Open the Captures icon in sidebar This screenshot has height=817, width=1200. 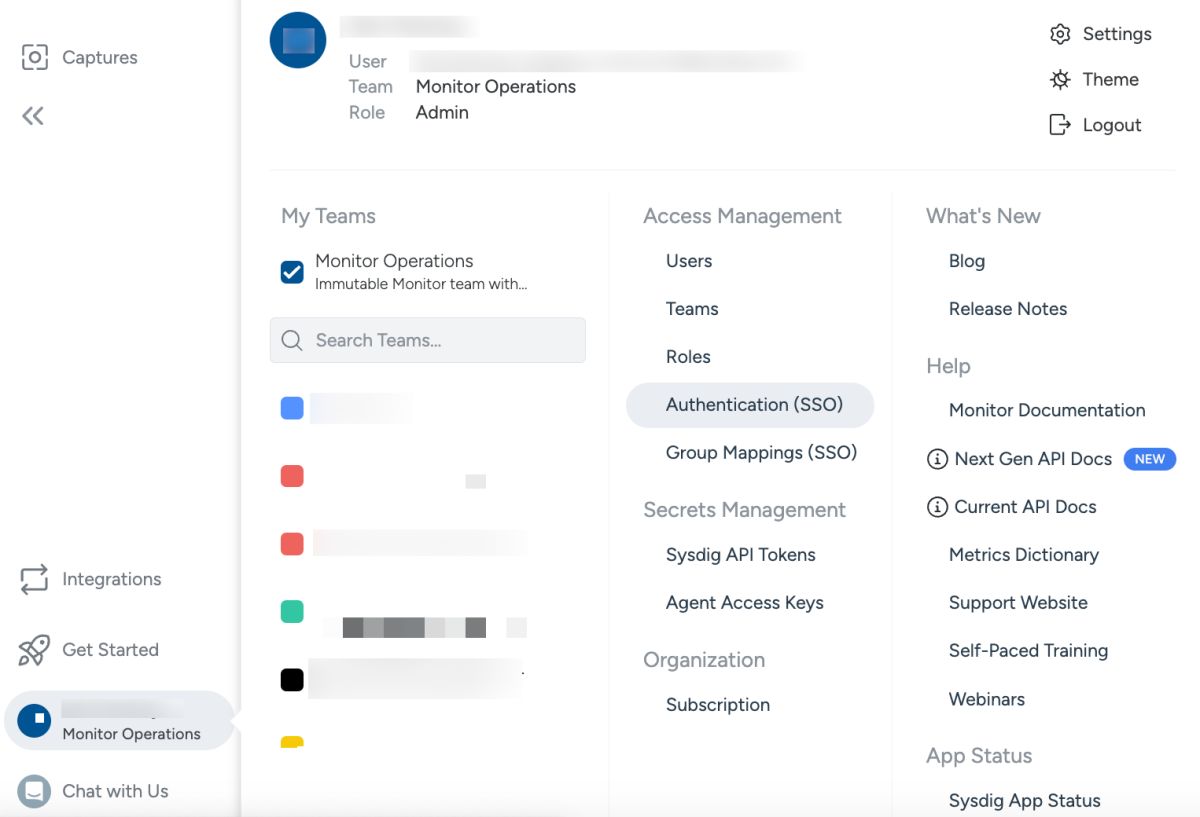(34, 57)
